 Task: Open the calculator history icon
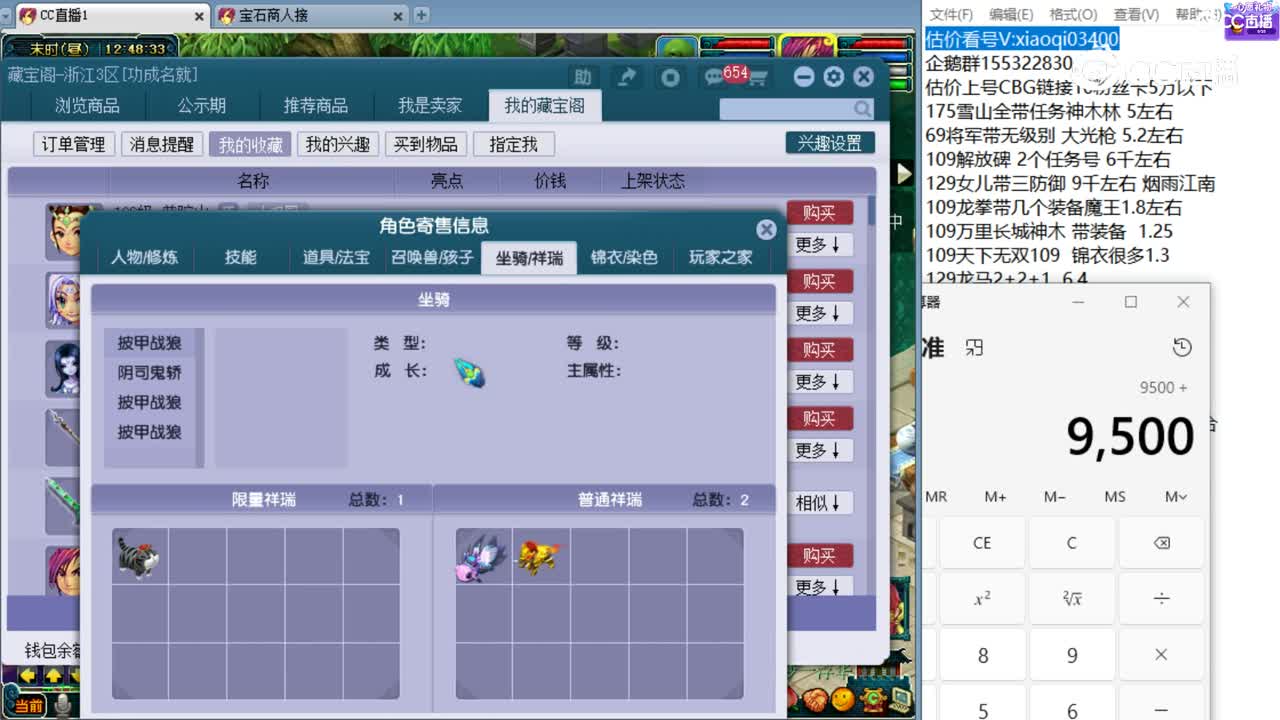coord(1182,347)
